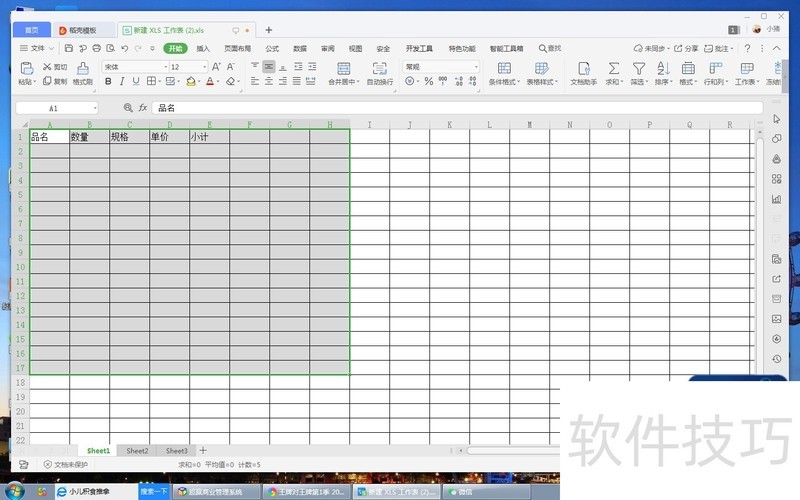Click the Cut (剪切) scissors icon

pyautogui.click(x=47, y=67)
